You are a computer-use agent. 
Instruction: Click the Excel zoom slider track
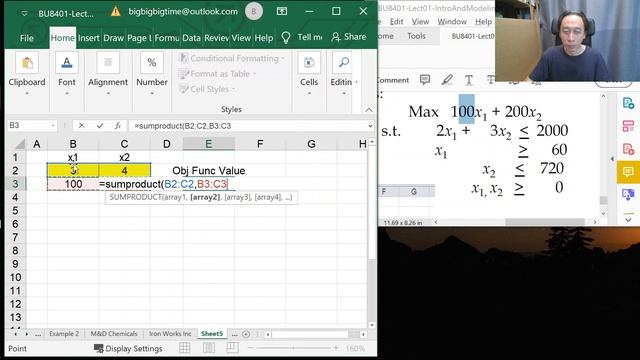tap(293, 348)
